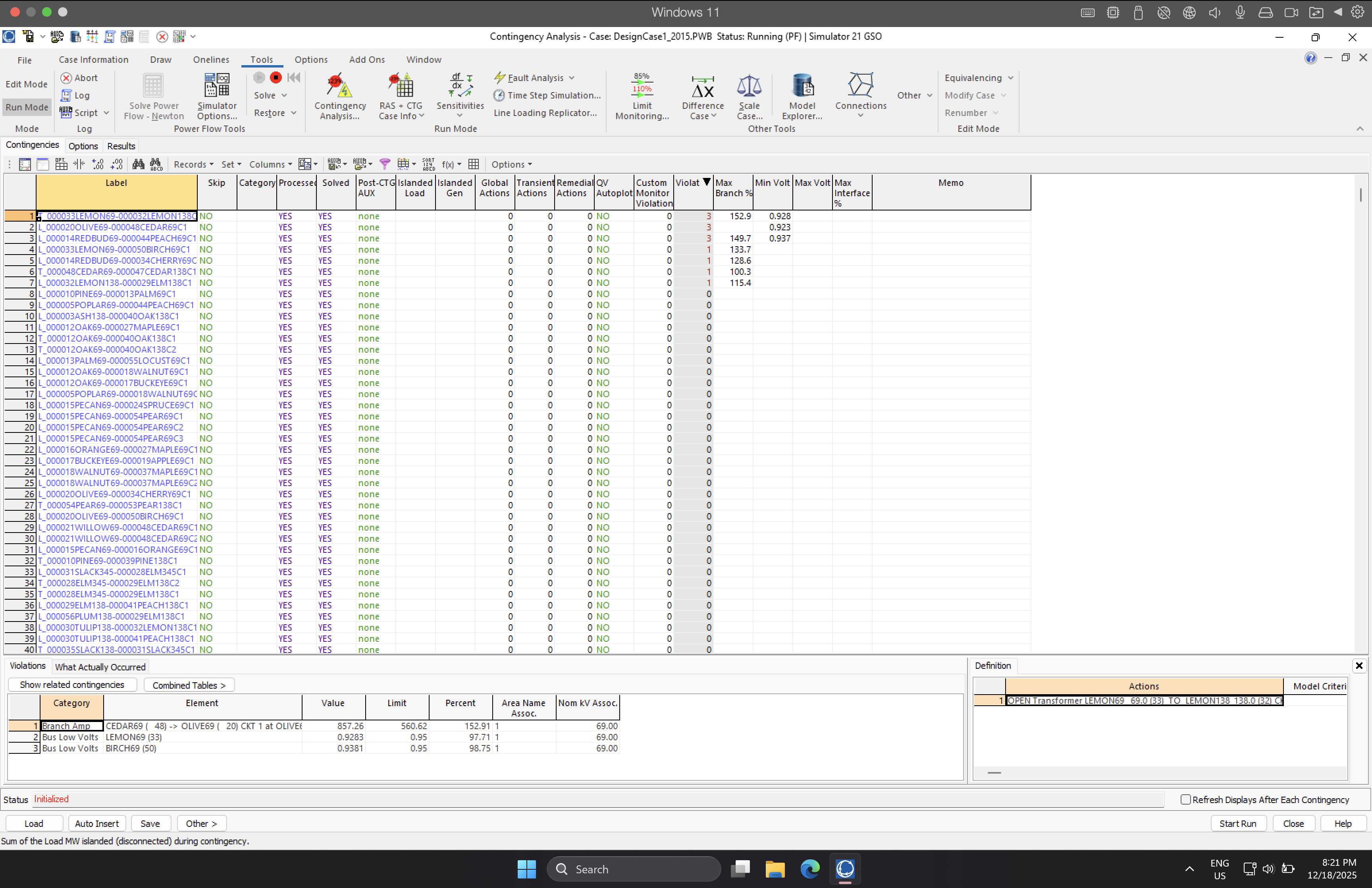Screen dimensions: 1372x888
Task: Click Show related contingencies button
Action: [72, 684]
